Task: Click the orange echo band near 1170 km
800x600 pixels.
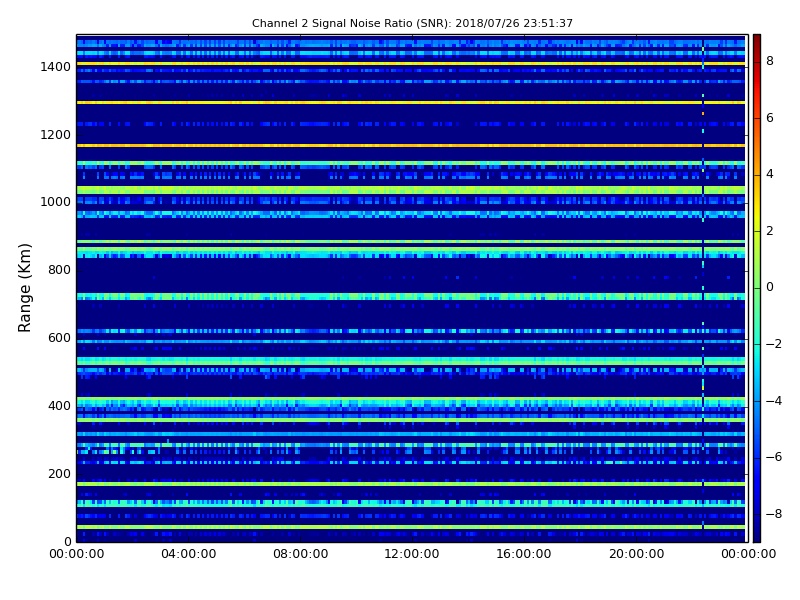Action: 411,145
